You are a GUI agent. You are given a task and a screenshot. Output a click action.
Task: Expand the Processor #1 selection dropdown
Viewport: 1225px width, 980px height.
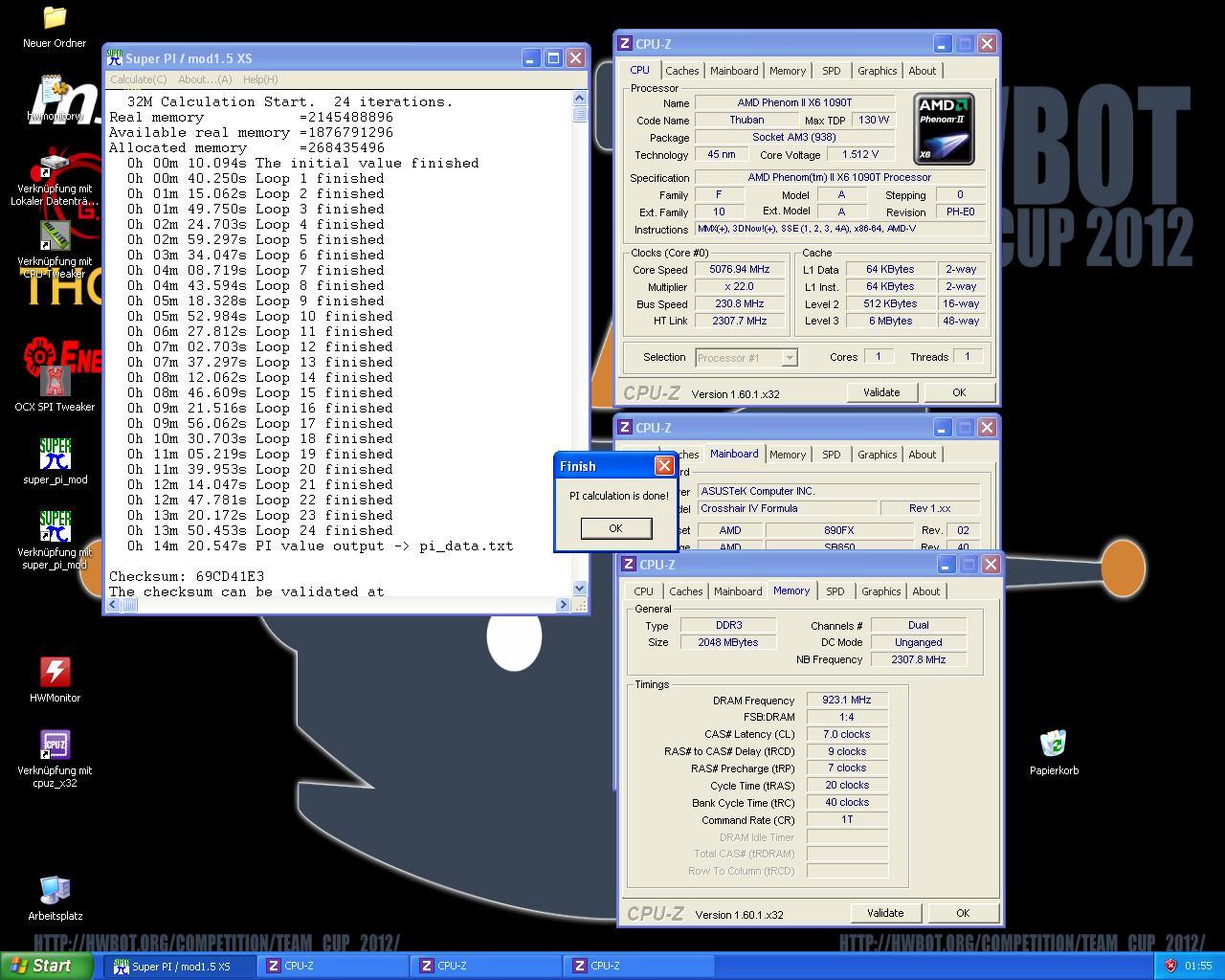790,358
